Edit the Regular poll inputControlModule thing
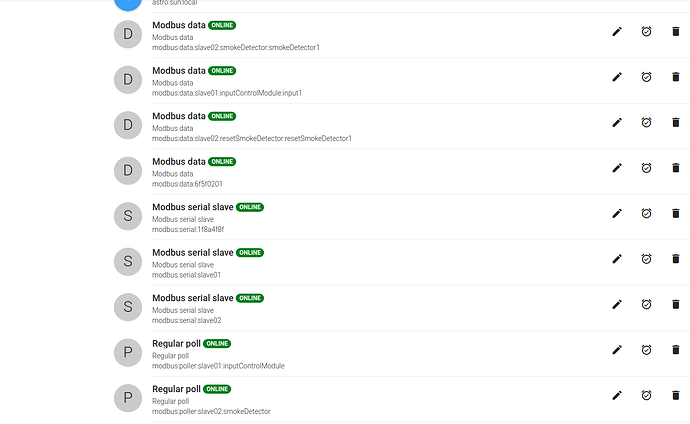 tap(617, 350)
